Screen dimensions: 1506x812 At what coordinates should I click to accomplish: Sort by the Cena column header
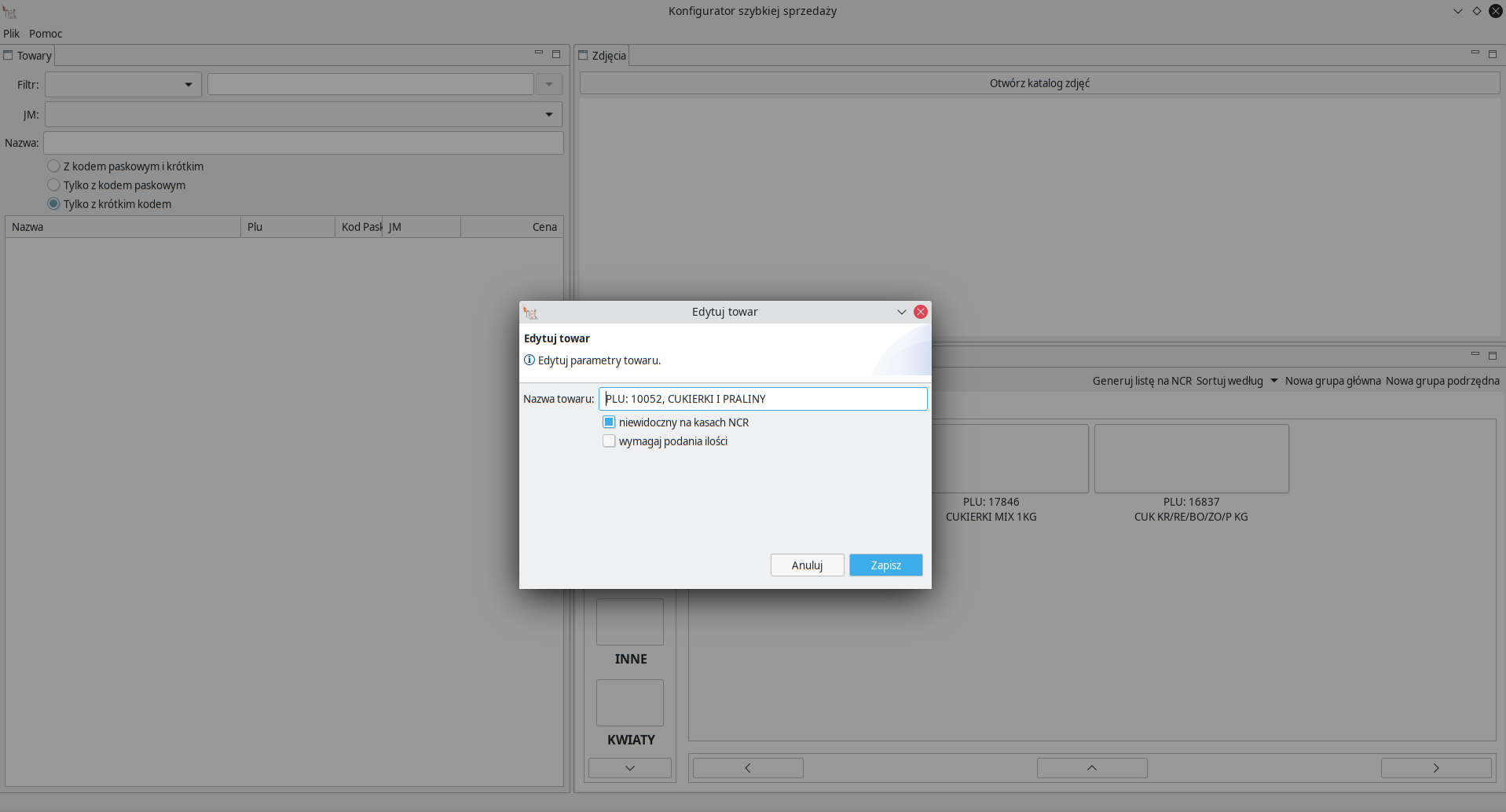coord(512,227)
